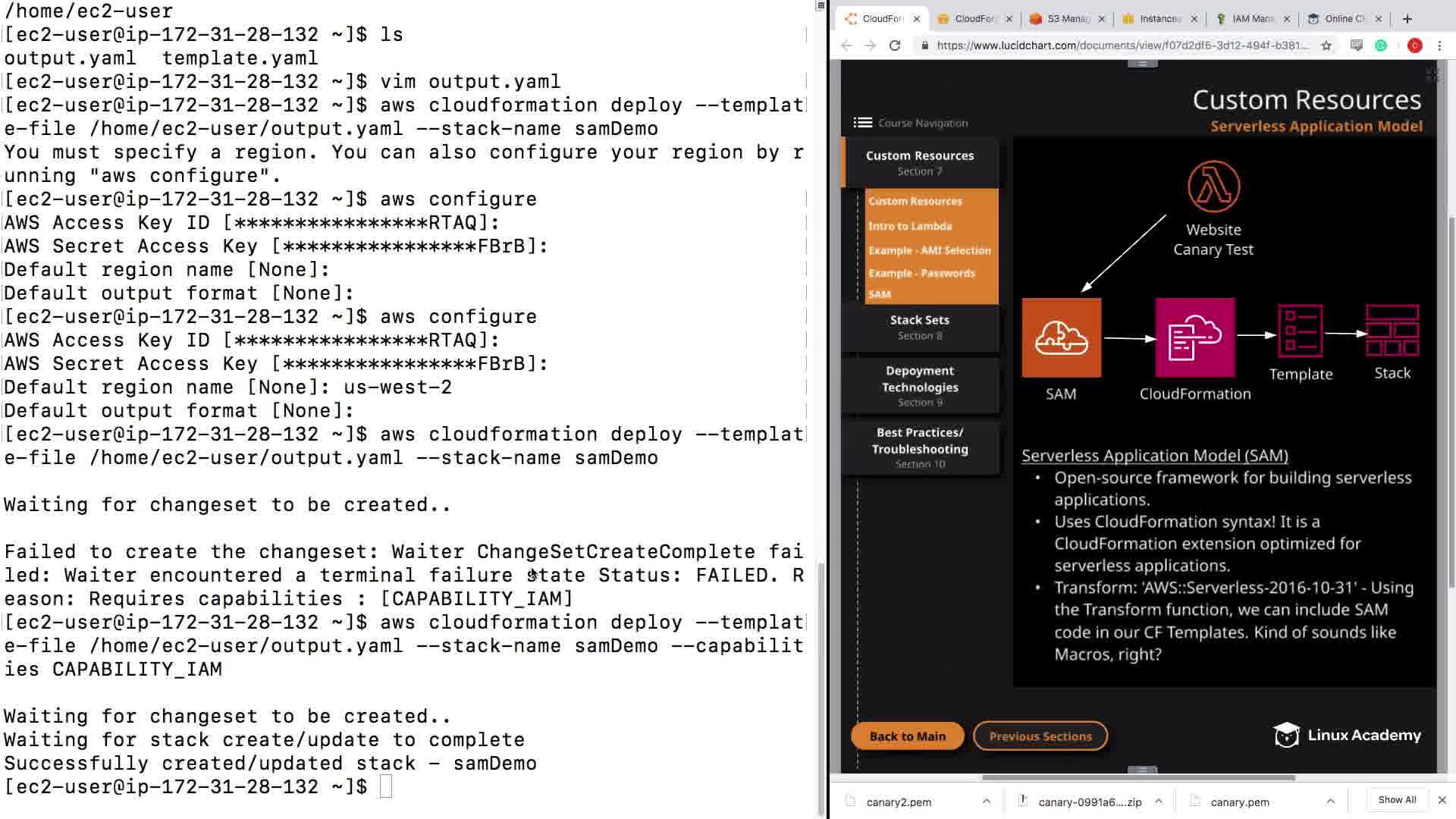Open canary2.pem download options chevron
Viewport: 1456px width, 819px height.
986,801
